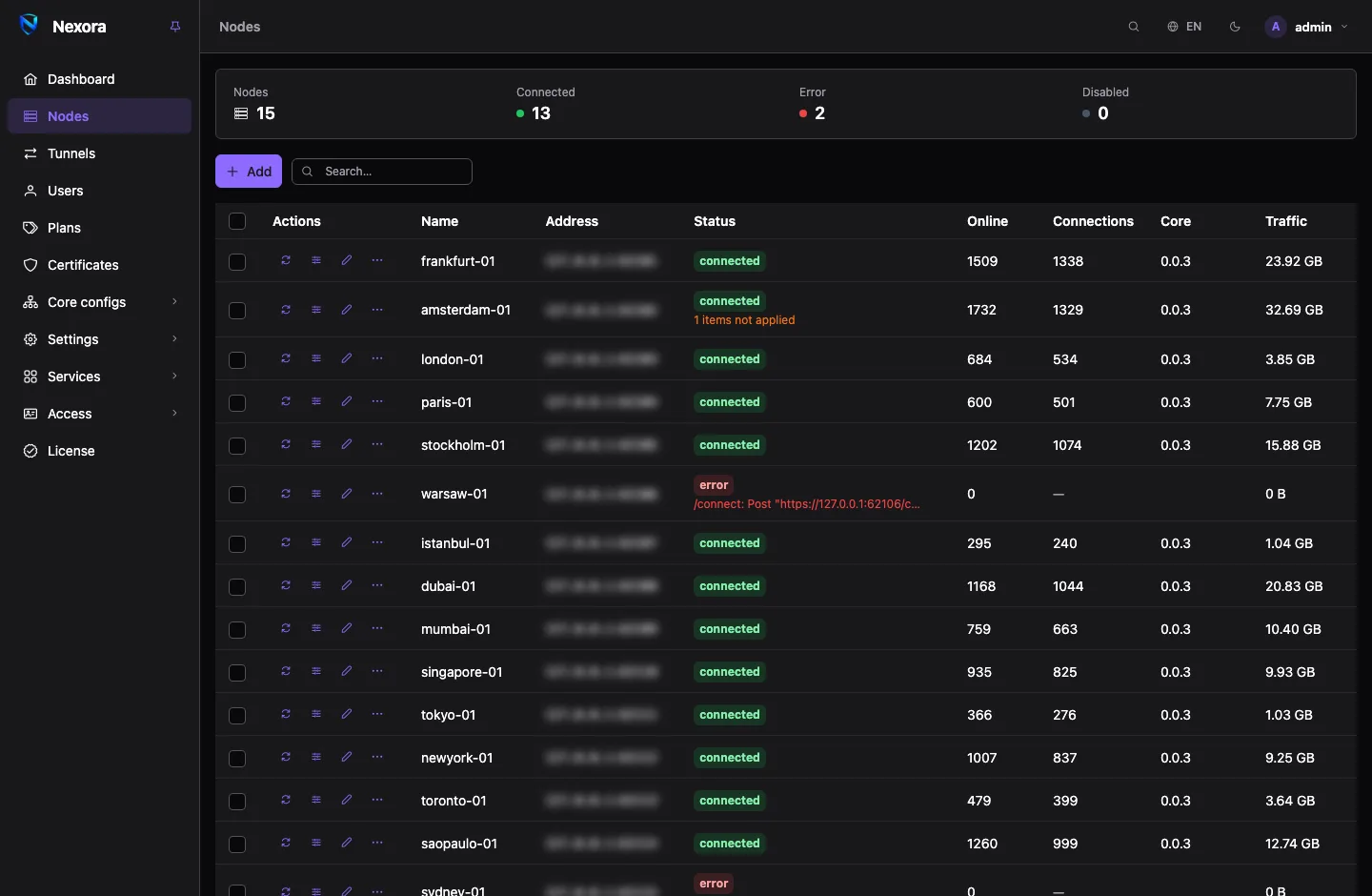This screenshot has width=1372, height=896.
Task: Open Plans from the sidebar
Action: click(x=99, y=228)
